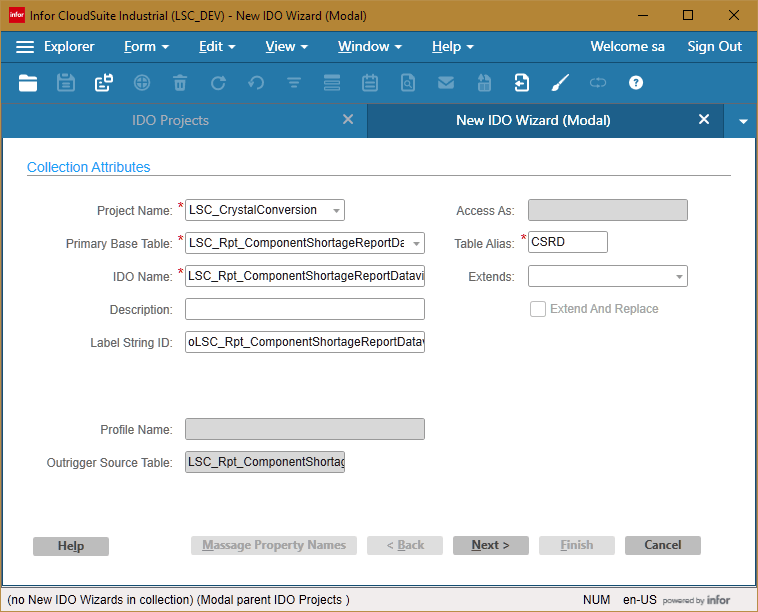Click the IDO Name input field
Viewport: 758px width, 612px height.
[x=305, y=276]
